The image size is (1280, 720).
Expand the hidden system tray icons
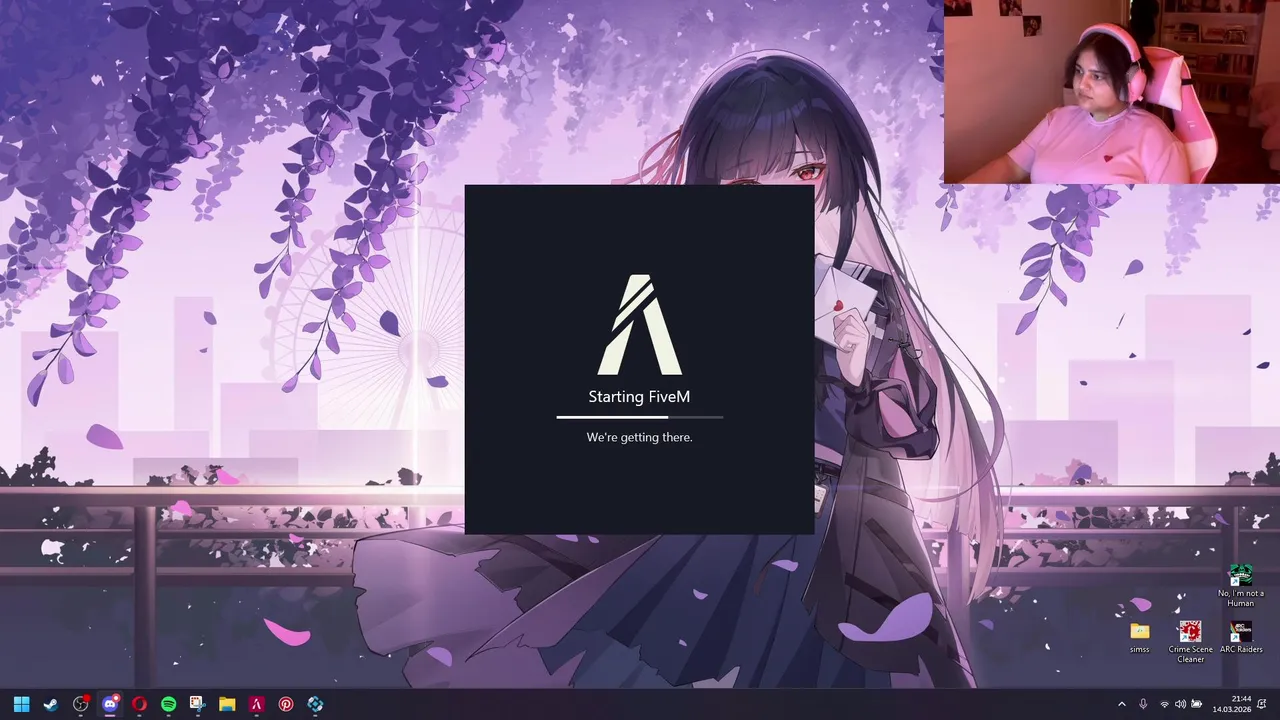(x=1121, y=704)
